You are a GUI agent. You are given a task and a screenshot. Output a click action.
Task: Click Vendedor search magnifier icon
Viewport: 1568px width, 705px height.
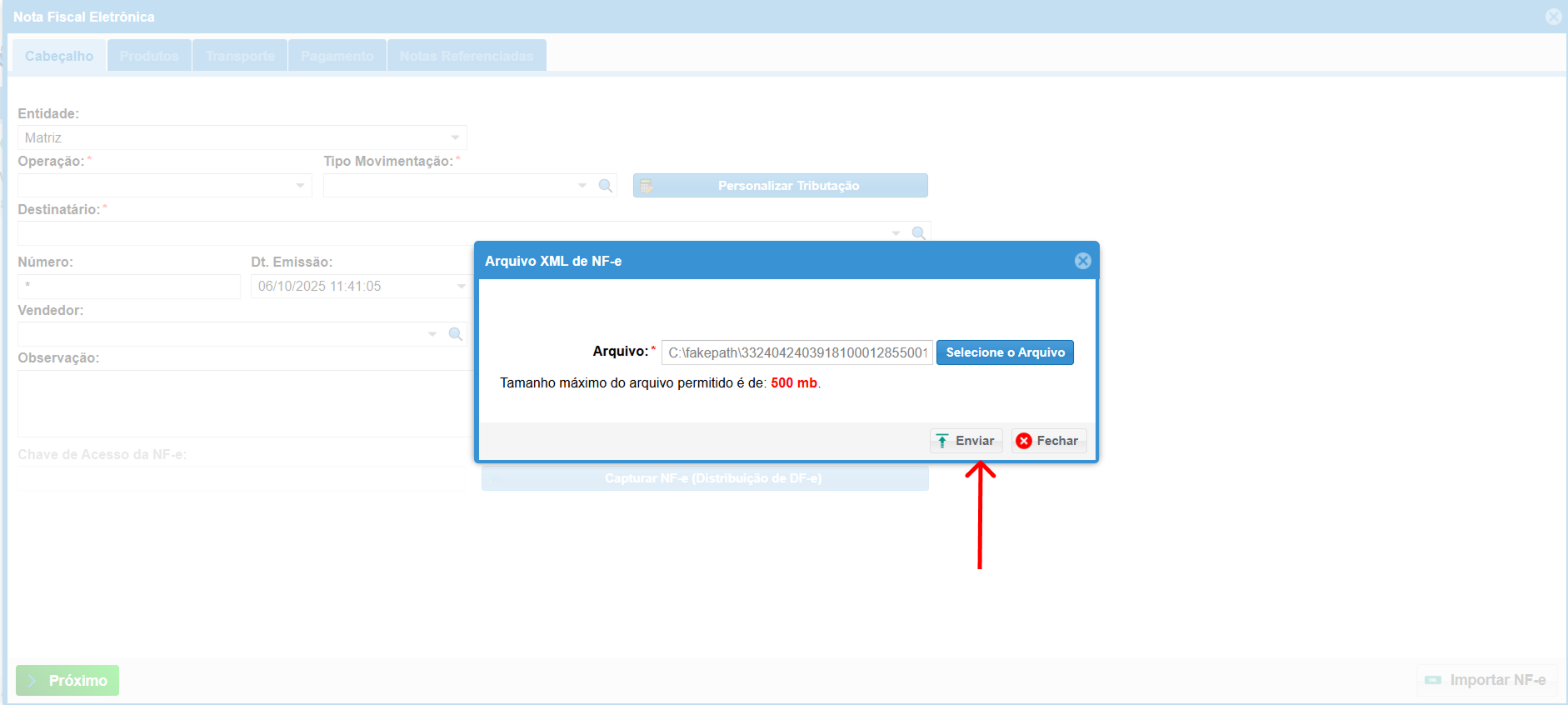(x=456, y=334)
